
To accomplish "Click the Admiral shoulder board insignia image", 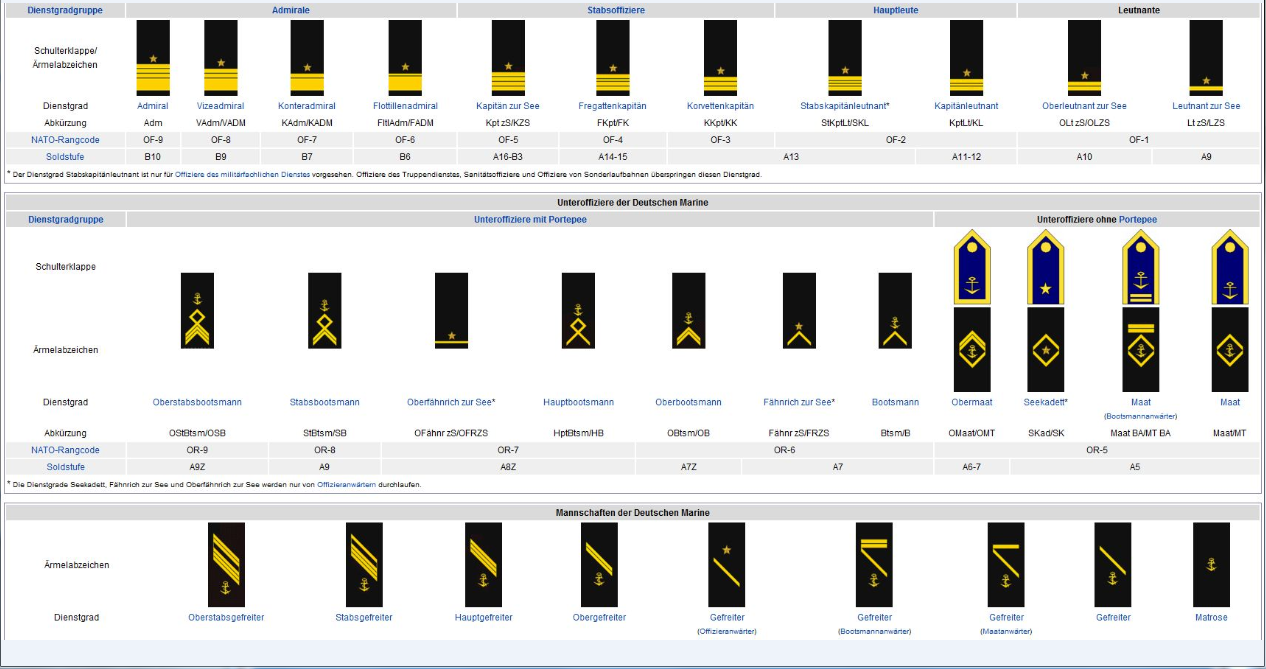I will [x=153, y=58].
